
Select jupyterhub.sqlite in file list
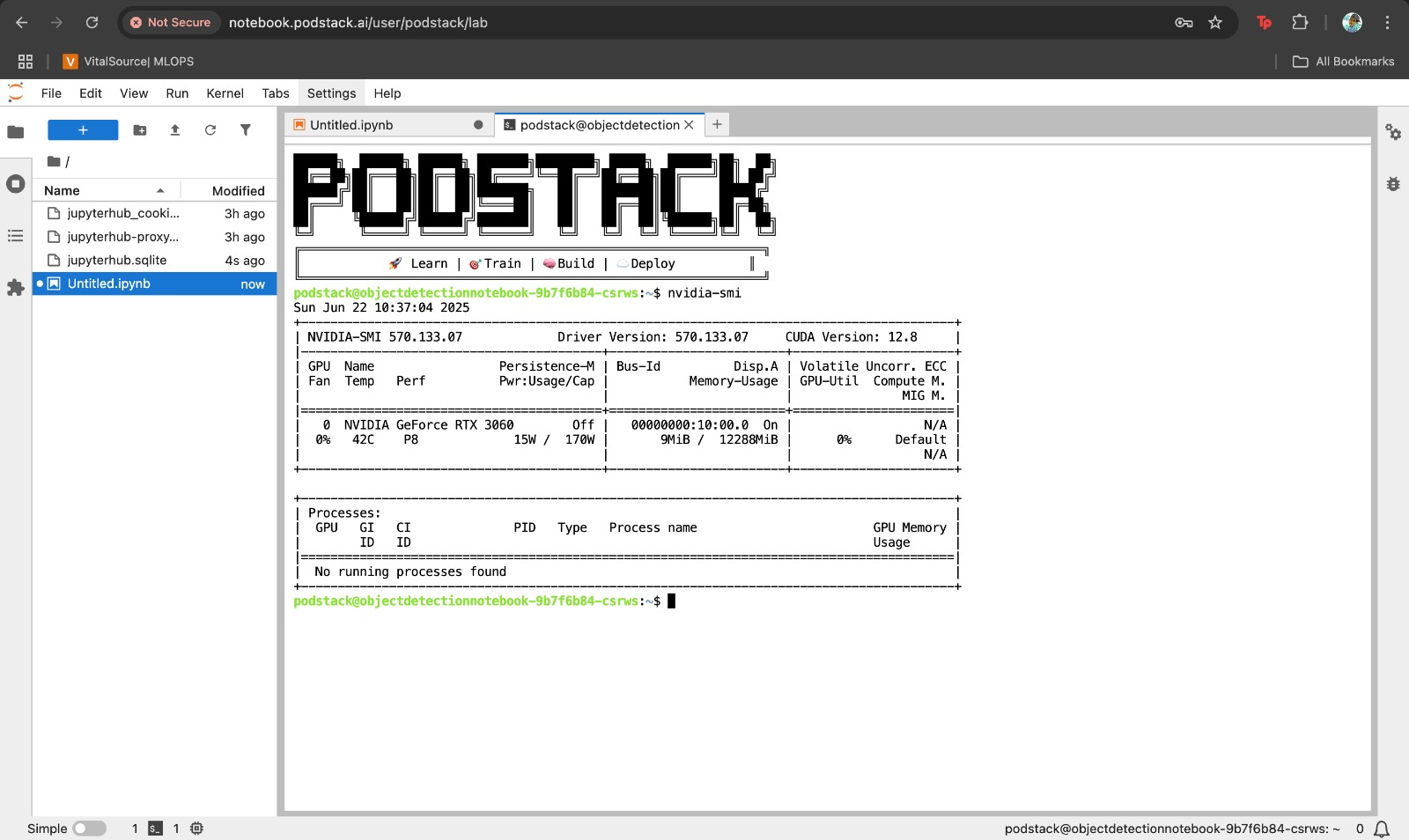tap(117, 261)
